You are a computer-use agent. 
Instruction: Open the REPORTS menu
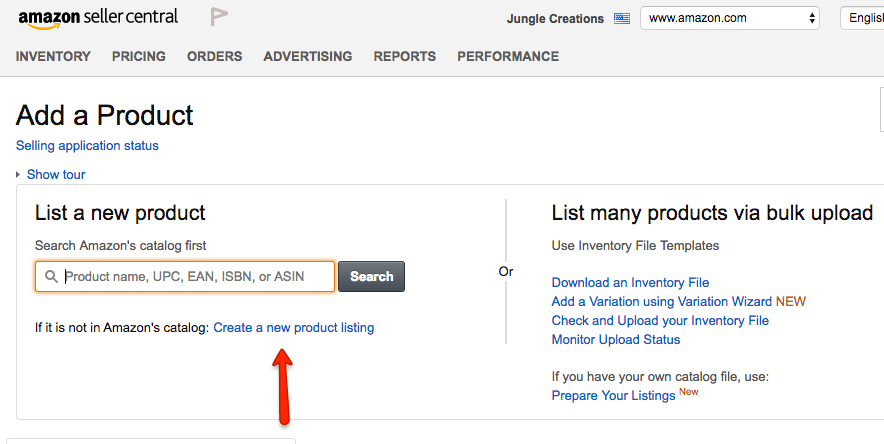(x=405, y=56)
